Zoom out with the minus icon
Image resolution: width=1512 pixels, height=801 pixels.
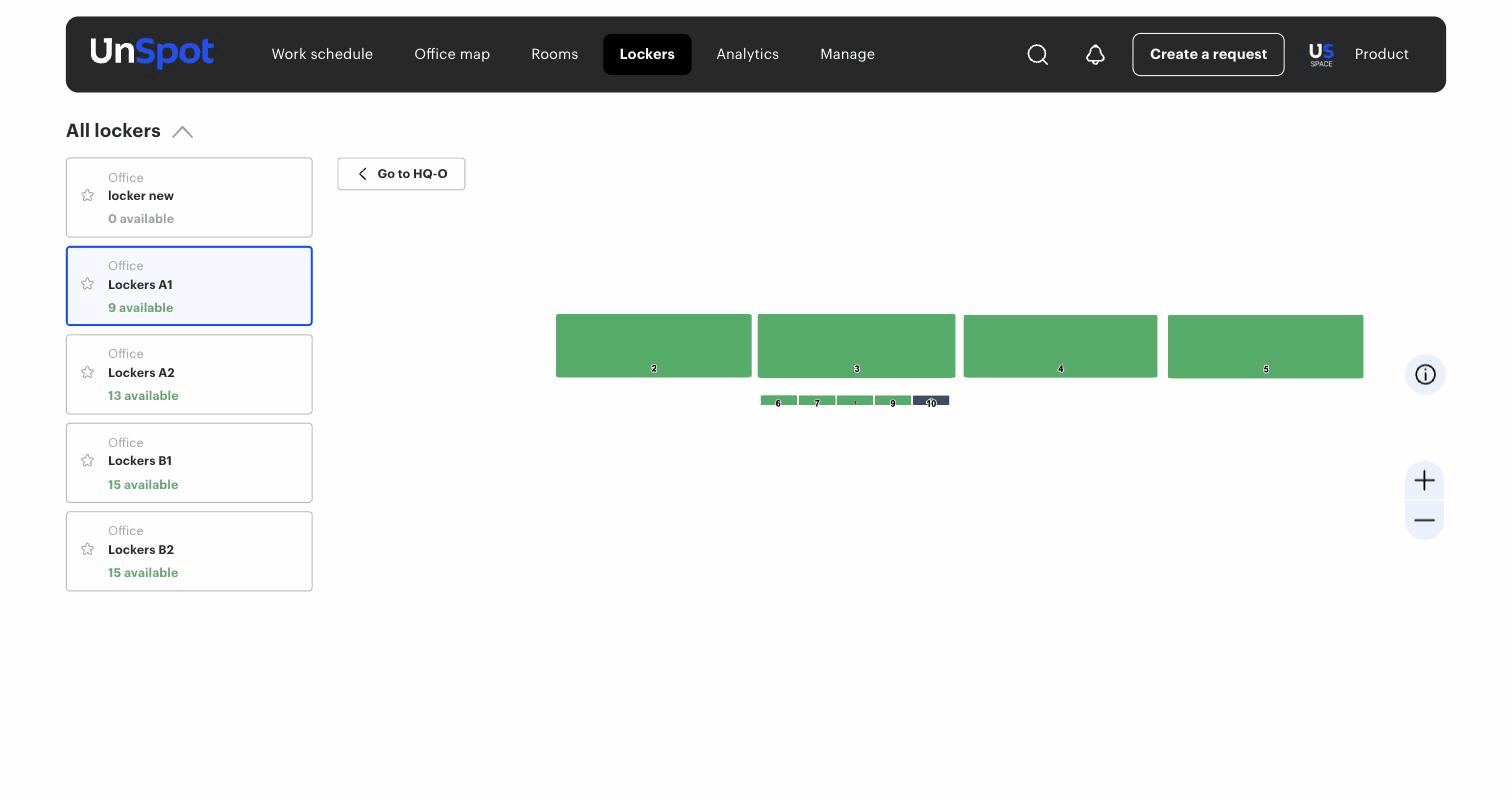(1424, 520)
